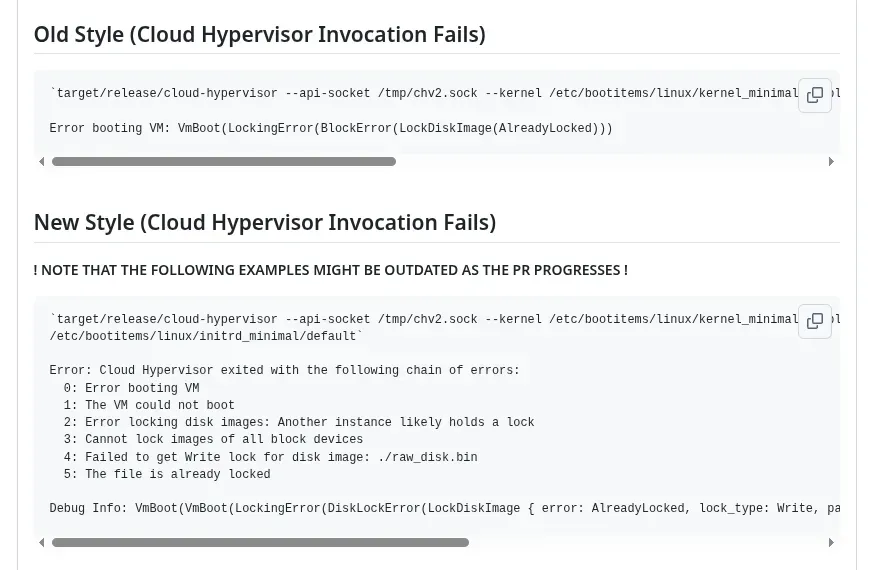Click empty scrollbar track under New Style block
This screenshot has width=872, height=570.
pos(647,542)
